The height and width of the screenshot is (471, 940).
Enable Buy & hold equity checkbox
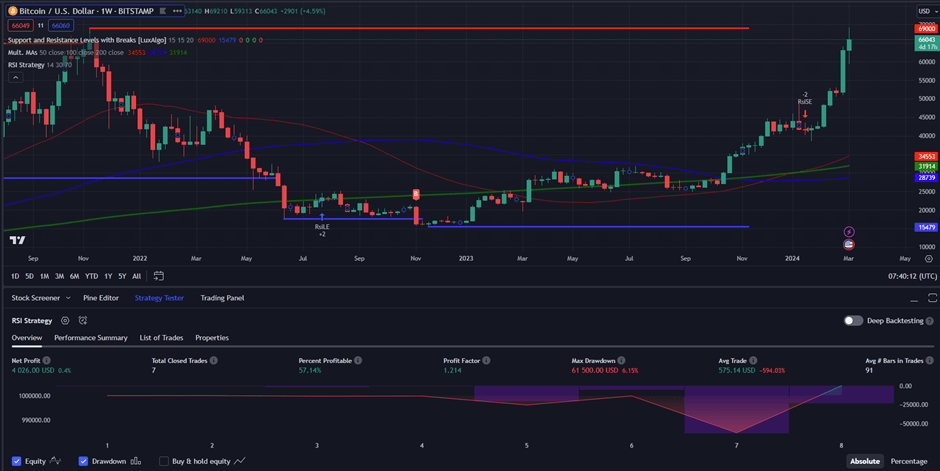(x=164, y=461)
